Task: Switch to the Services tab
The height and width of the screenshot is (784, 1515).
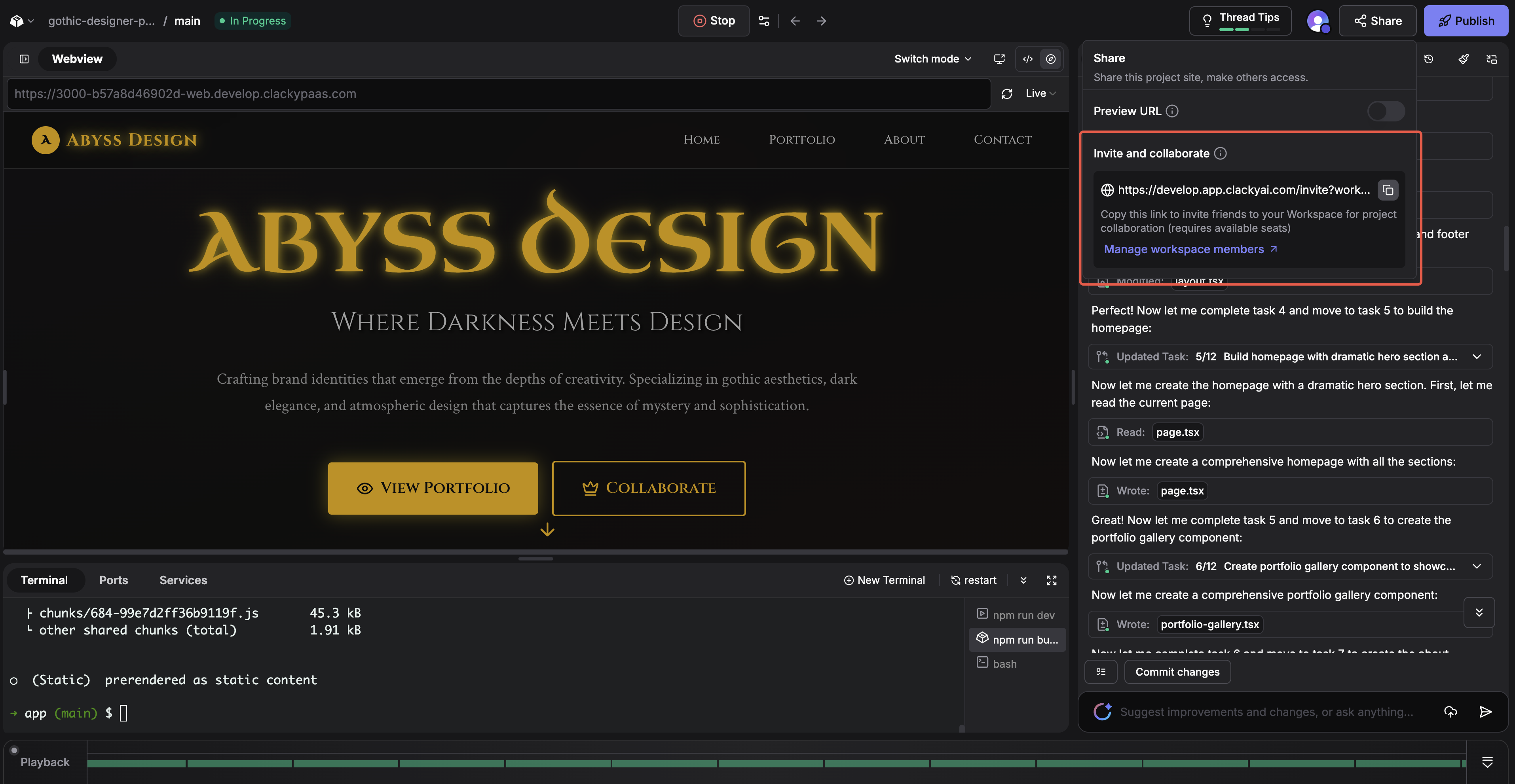Action: 183,580
